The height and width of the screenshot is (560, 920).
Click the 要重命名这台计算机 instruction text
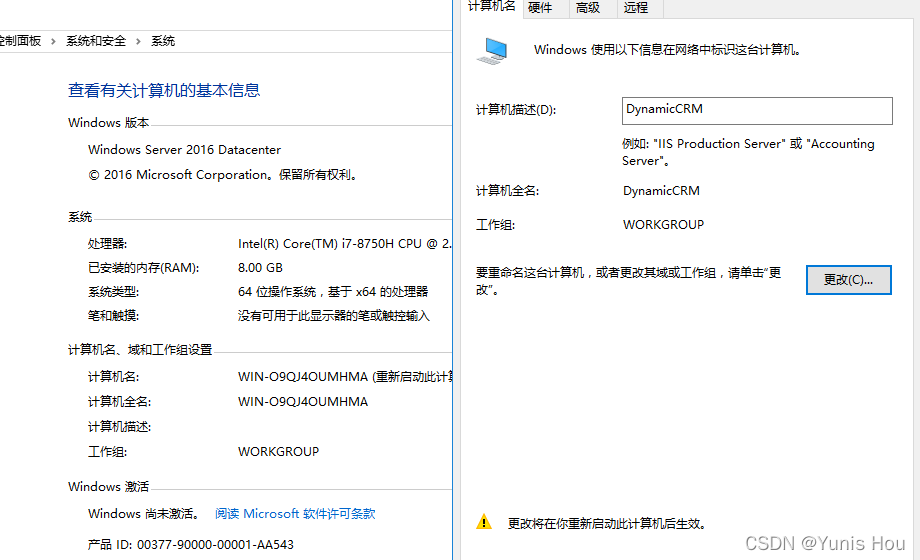click(628, 281)
